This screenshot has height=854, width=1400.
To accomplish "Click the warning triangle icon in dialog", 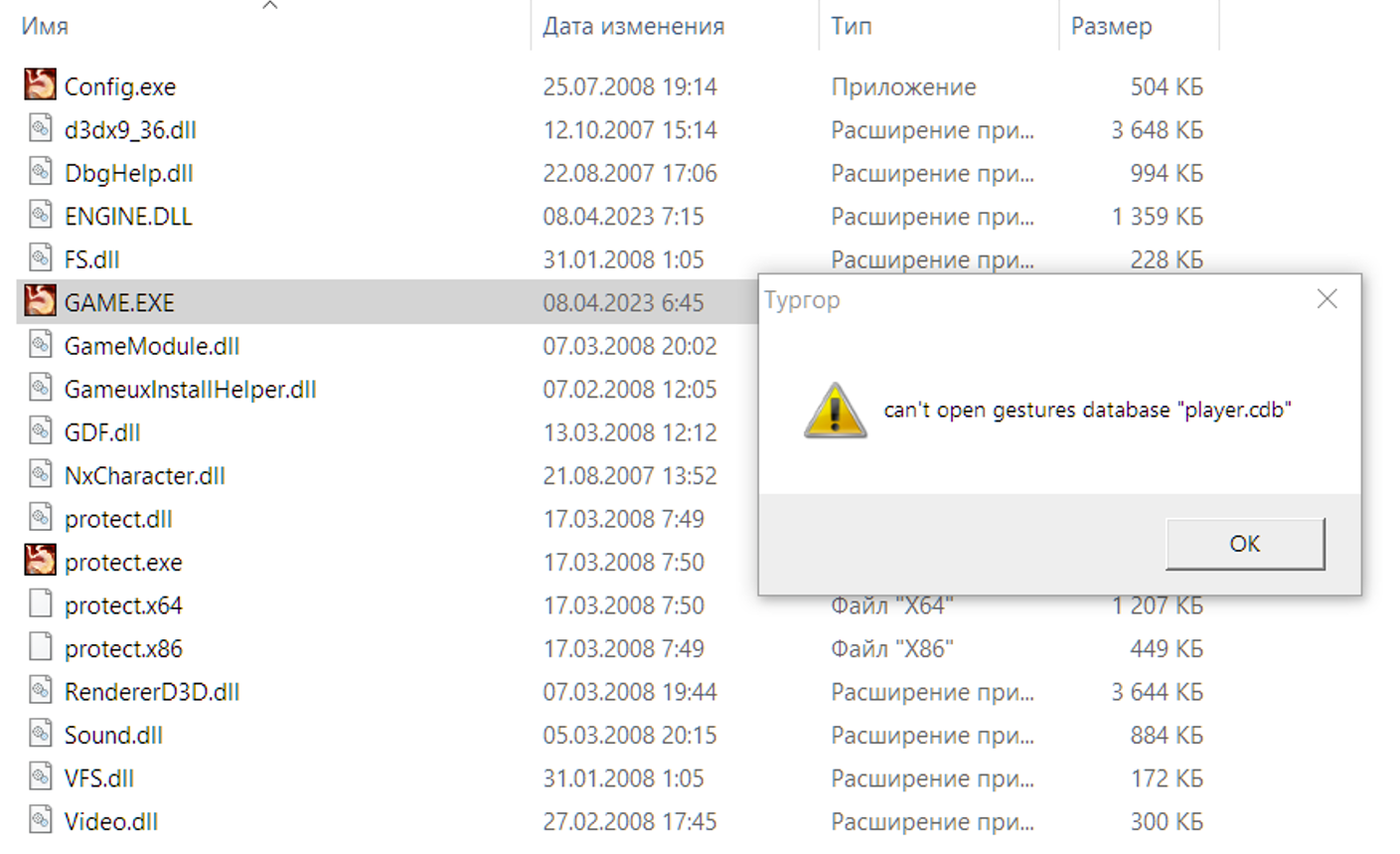I will (x=835, y=411).
